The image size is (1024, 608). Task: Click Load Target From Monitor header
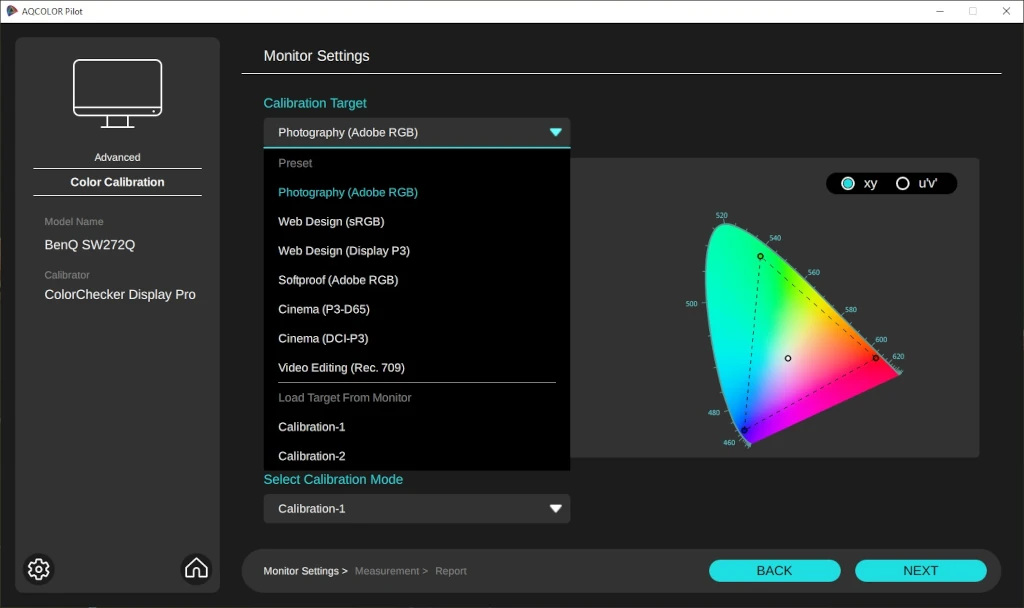[x=345, y=398]
